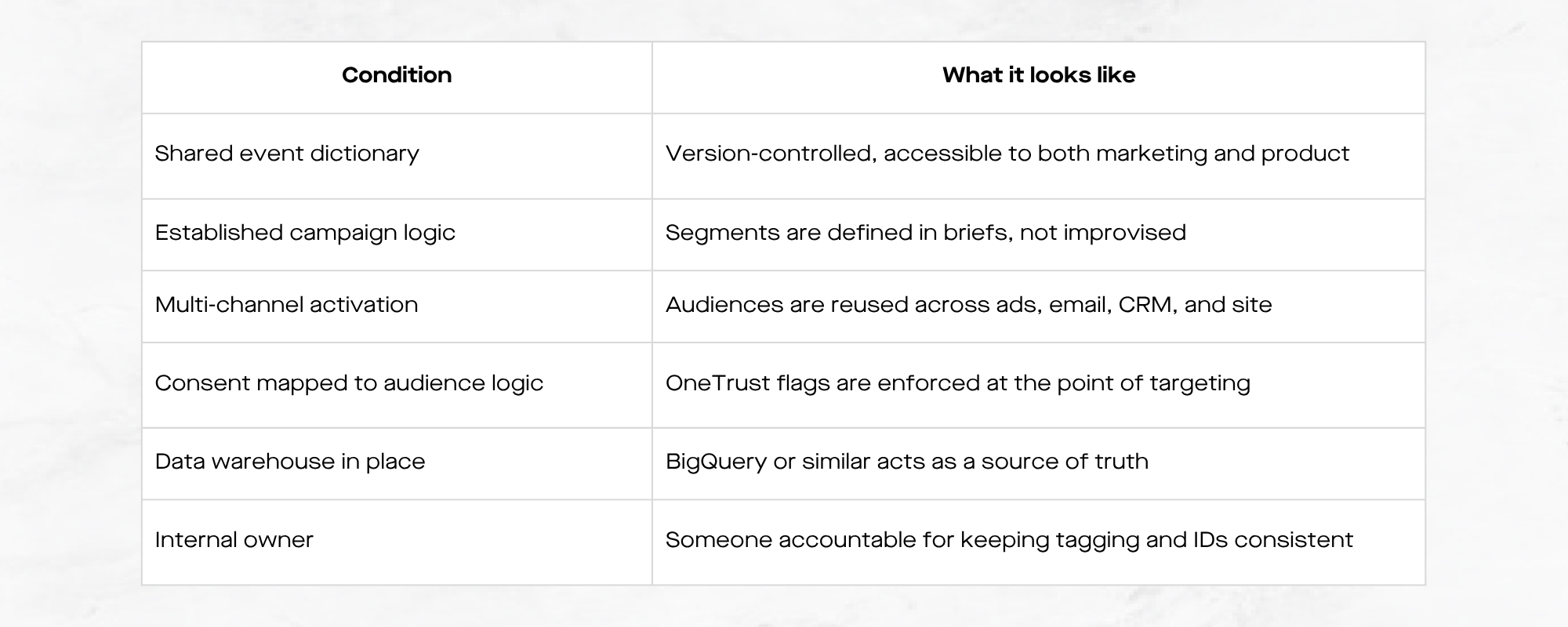Select the "Consent mapped to audience logic" cell
This screenshot has height=627, width=1568.
coord(349,383)
